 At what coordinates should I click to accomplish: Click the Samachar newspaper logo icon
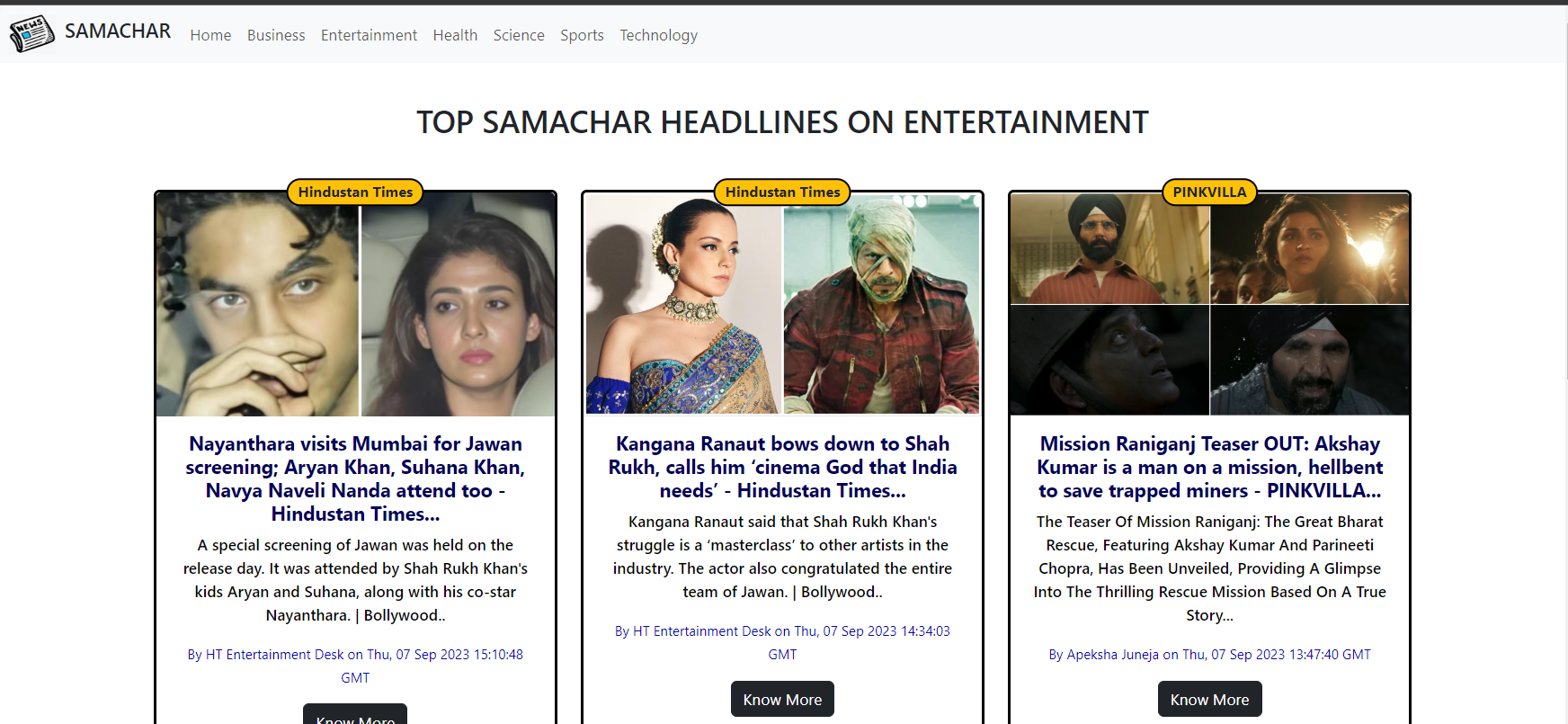pyautogui.click(x=31, y=33)
